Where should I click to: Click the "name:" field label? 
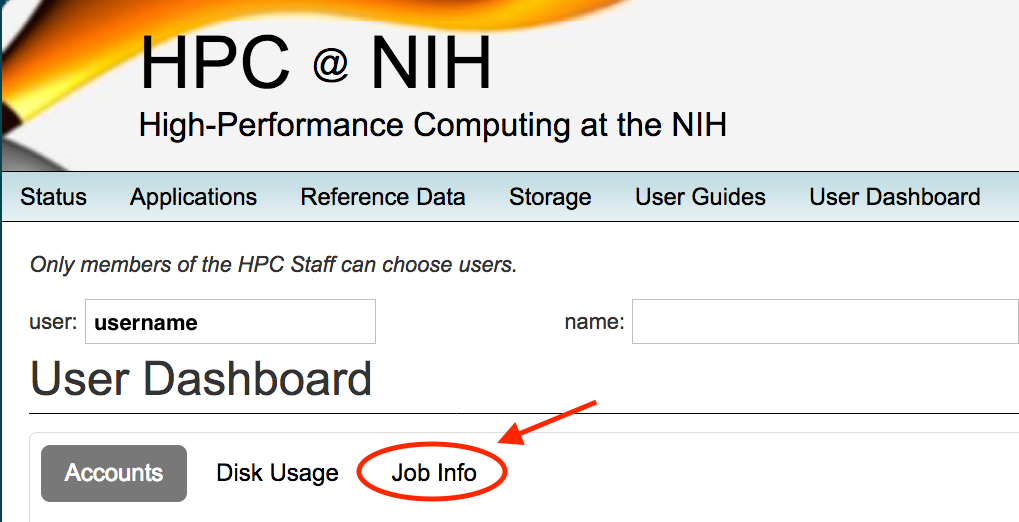(x=594, y=322)
